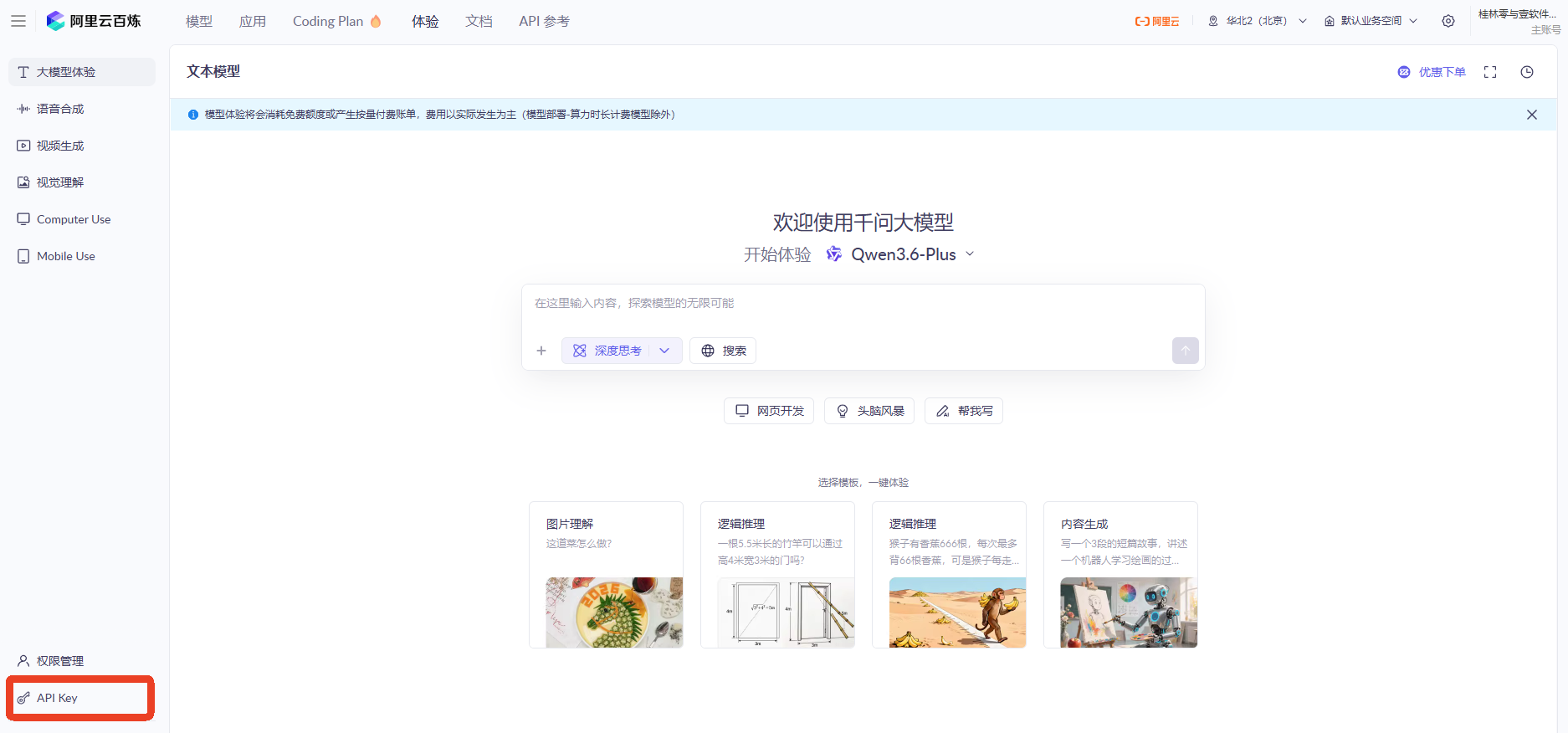The width and height of the screenshot is (1568, 733).
Task: Open the conversation history clock icon
Action: pyautogui.click(x=1526, y=72)
